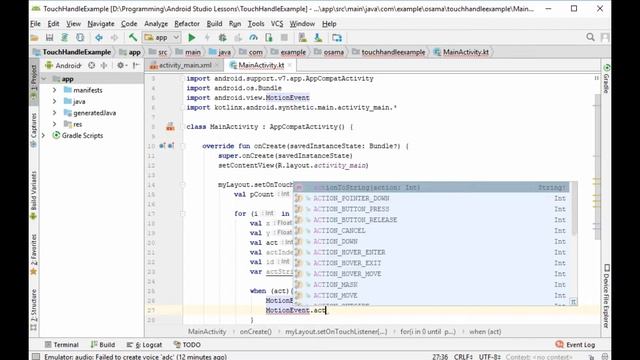Click the osama breadcrumb folder
640x360 pixels.
[329, 52]
